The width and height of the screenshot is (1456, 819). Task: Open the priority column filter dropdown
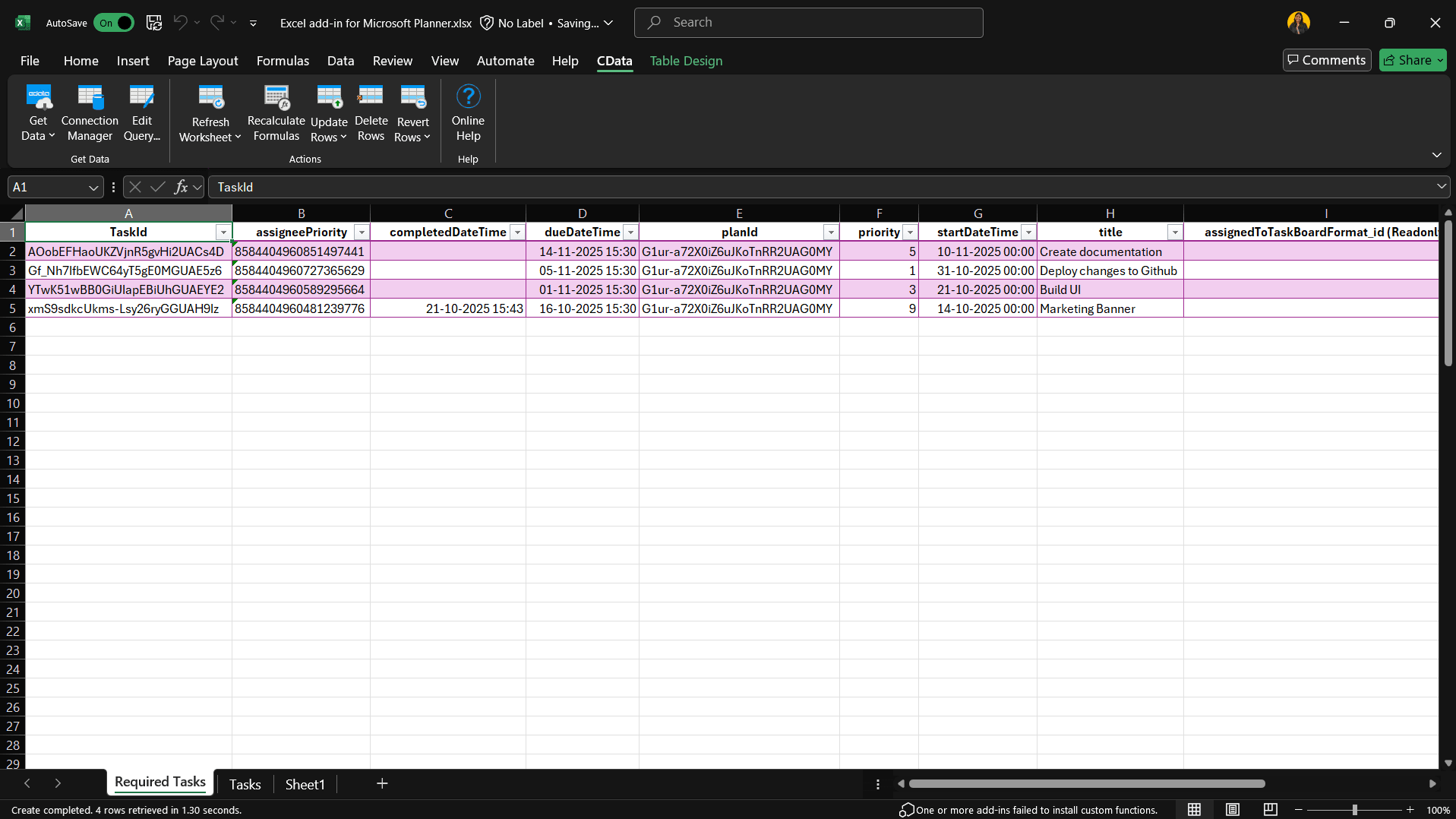(x=910, y=232)
